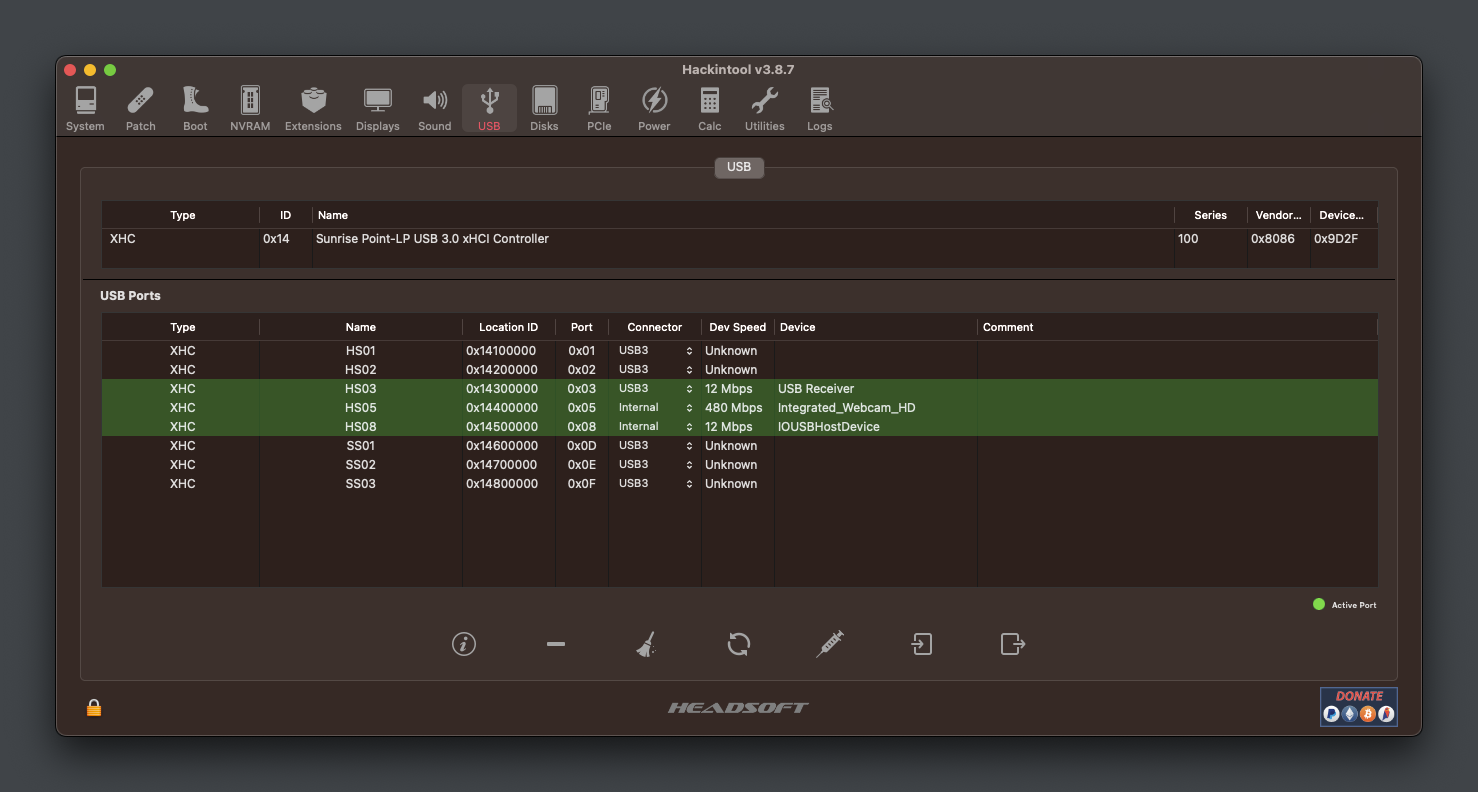Open Connector dropdown for HS02

655,370
